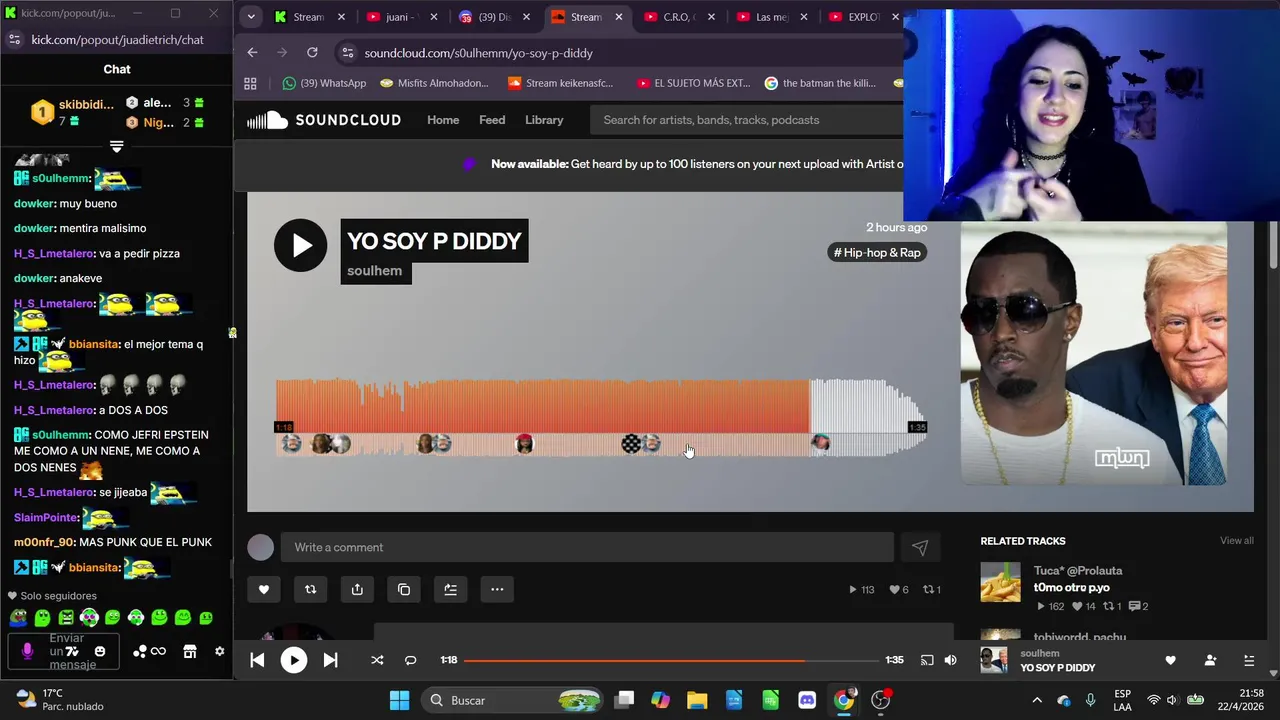Open the Misfits Almohadon bookmark
Image resolution: width=1280 pixels, height=720 pixels.
[434, 83]
